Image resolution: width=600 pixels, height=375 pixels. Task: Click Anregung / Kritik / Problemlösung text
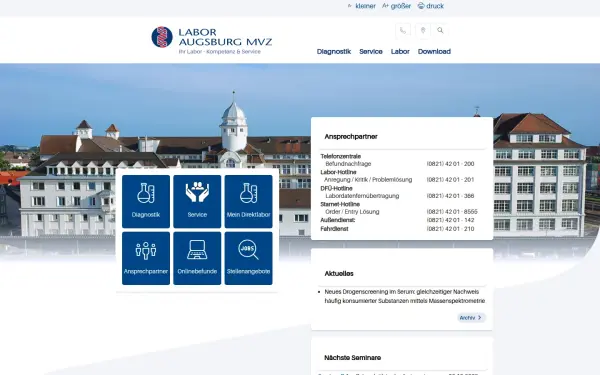click(x=368, y=179)
